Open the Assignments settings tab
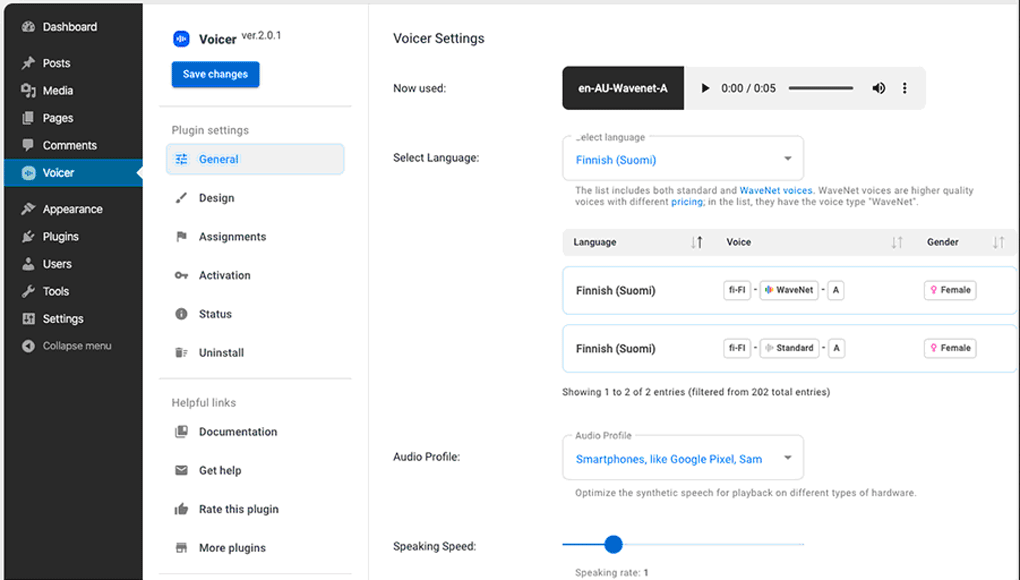Image resolution: width=1020 pixels, height=580 pixels. pyautogui.click(x=232, y=237)
